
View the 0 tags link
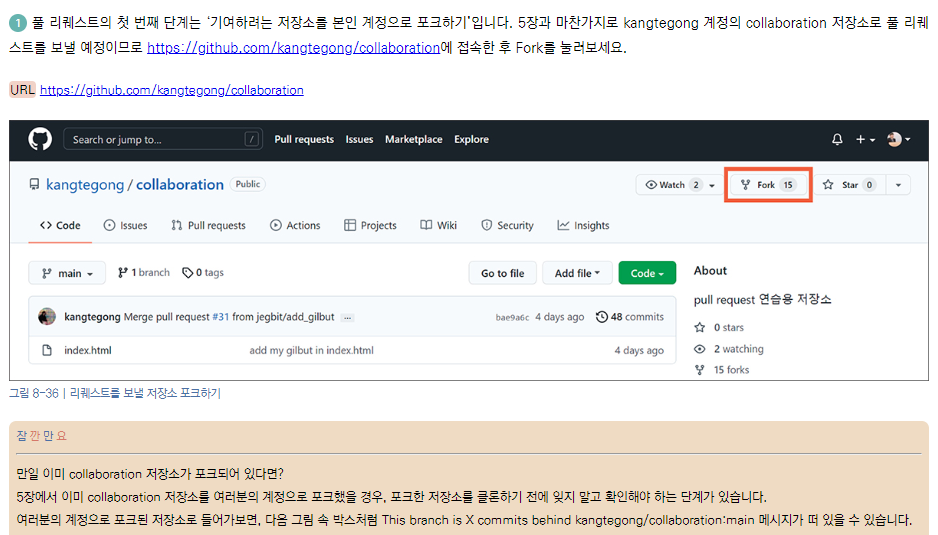pos(203,273)
